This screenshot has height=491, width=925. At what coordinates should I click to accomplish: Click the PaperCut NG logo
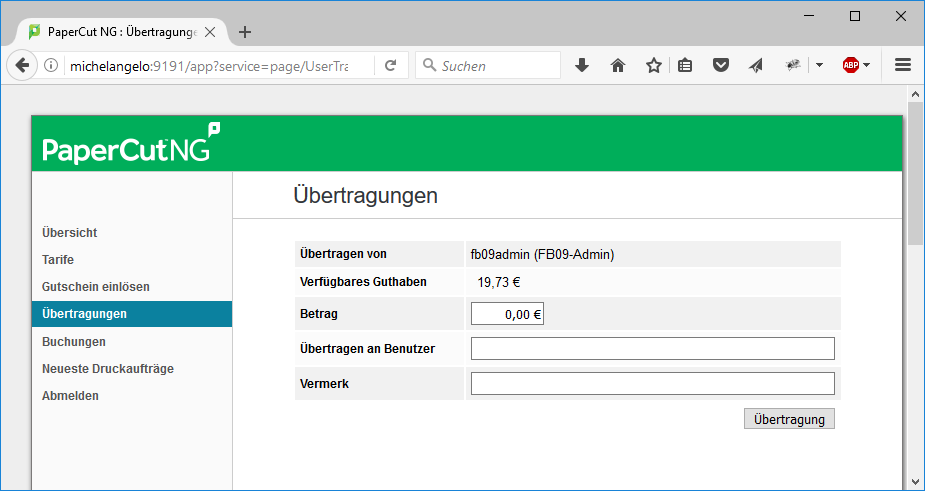tap(132, 143)
